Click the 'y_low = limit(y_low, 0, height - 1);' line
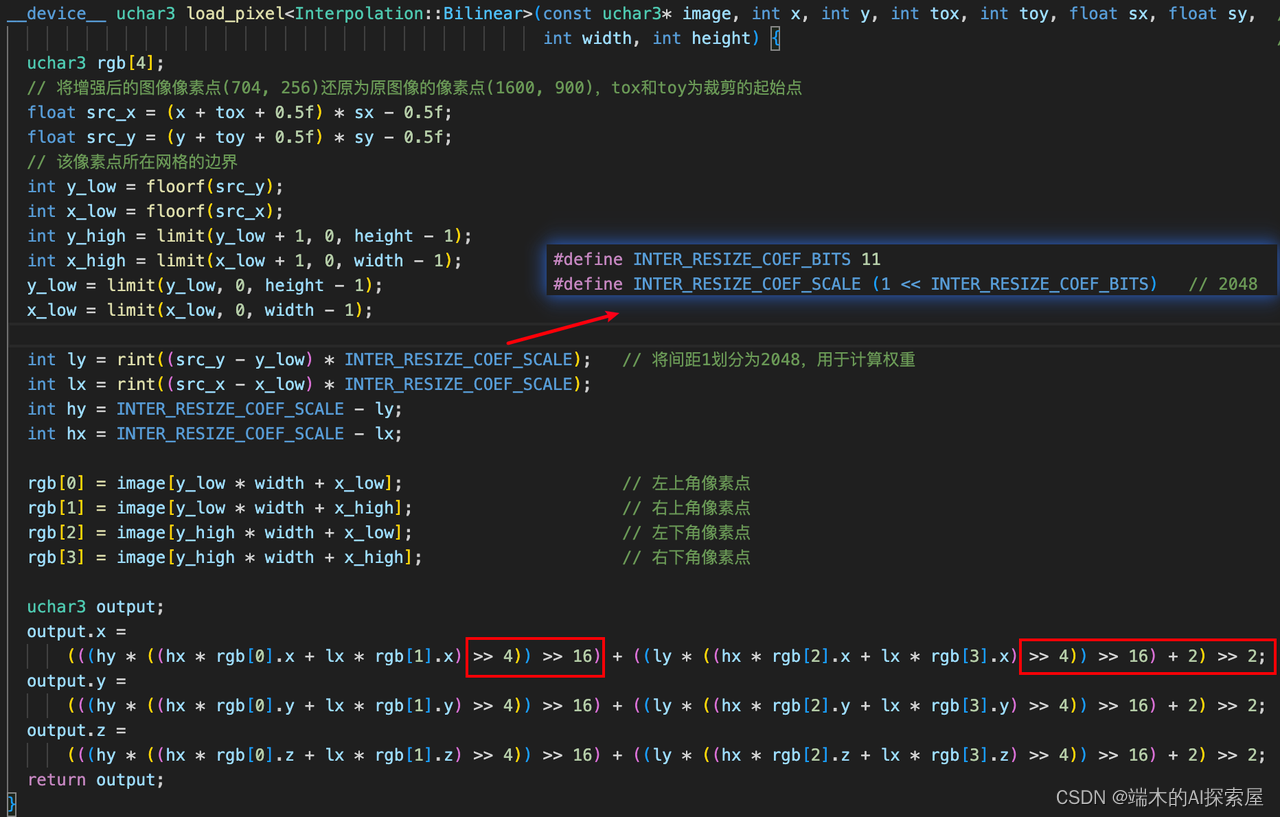Screen dimensions: 1280x817 (205, 285)
